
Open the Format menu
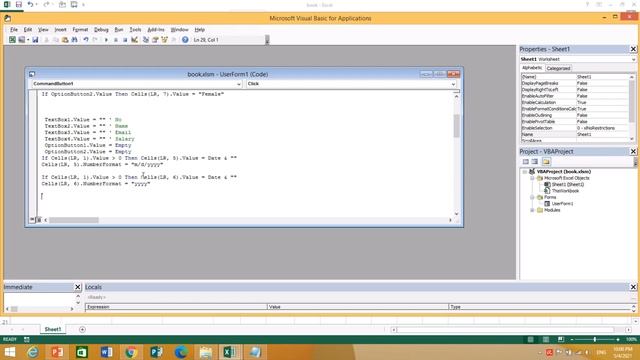coord(80,30)
